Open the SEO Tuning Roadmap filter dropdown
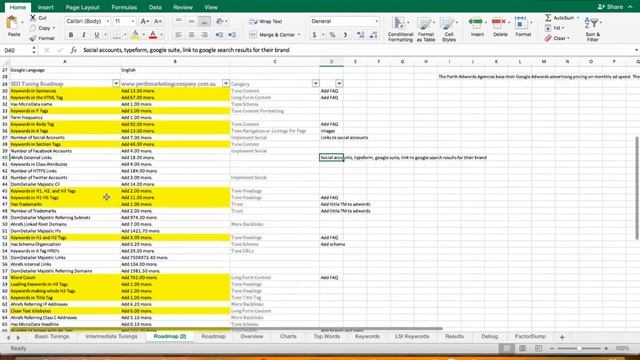Image resolution: width=640 pixels, height=360 pixels. pos(116,84)
